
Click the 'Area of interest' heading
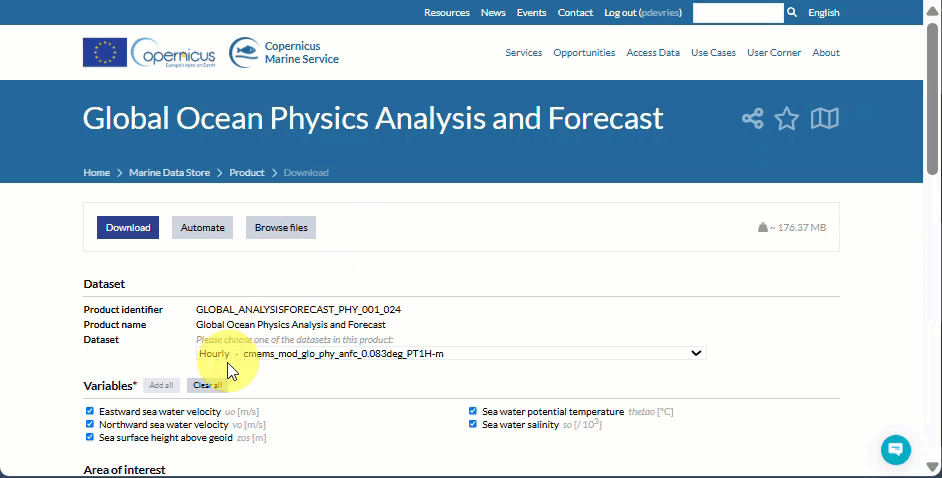tap(124, 470)
